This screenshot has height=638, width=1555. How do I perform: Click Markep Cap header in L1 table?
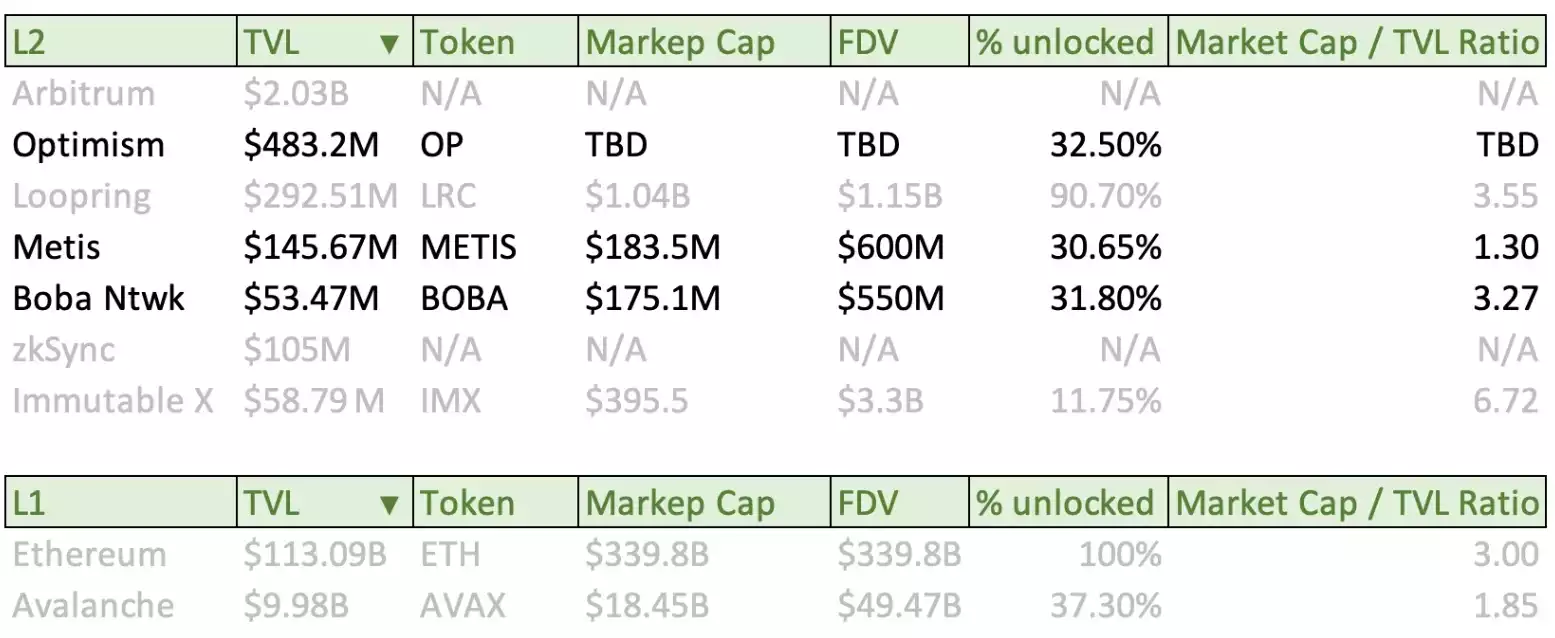(x=680, y=502)
